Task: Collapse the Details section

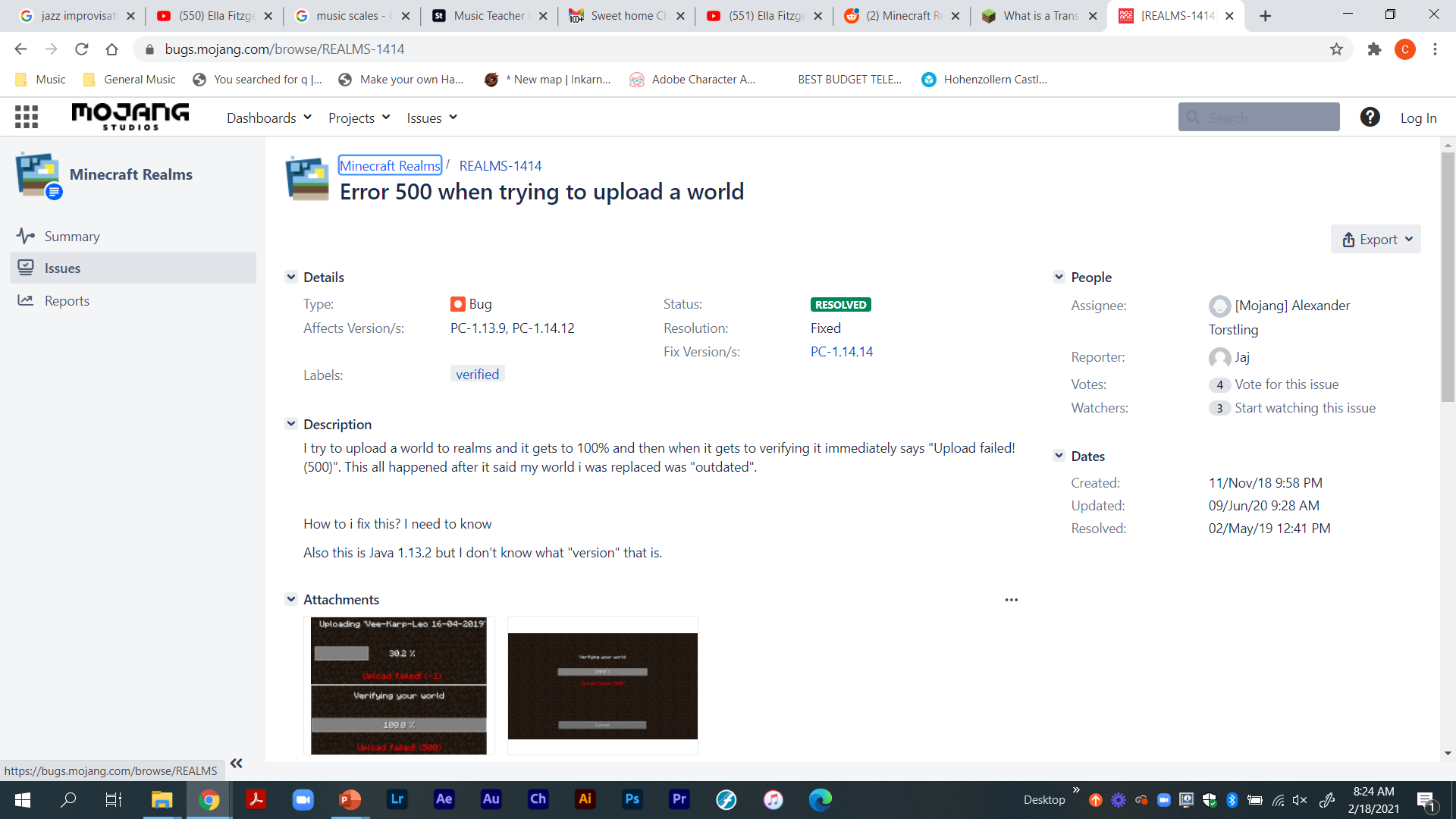Action: pos(291,278)
